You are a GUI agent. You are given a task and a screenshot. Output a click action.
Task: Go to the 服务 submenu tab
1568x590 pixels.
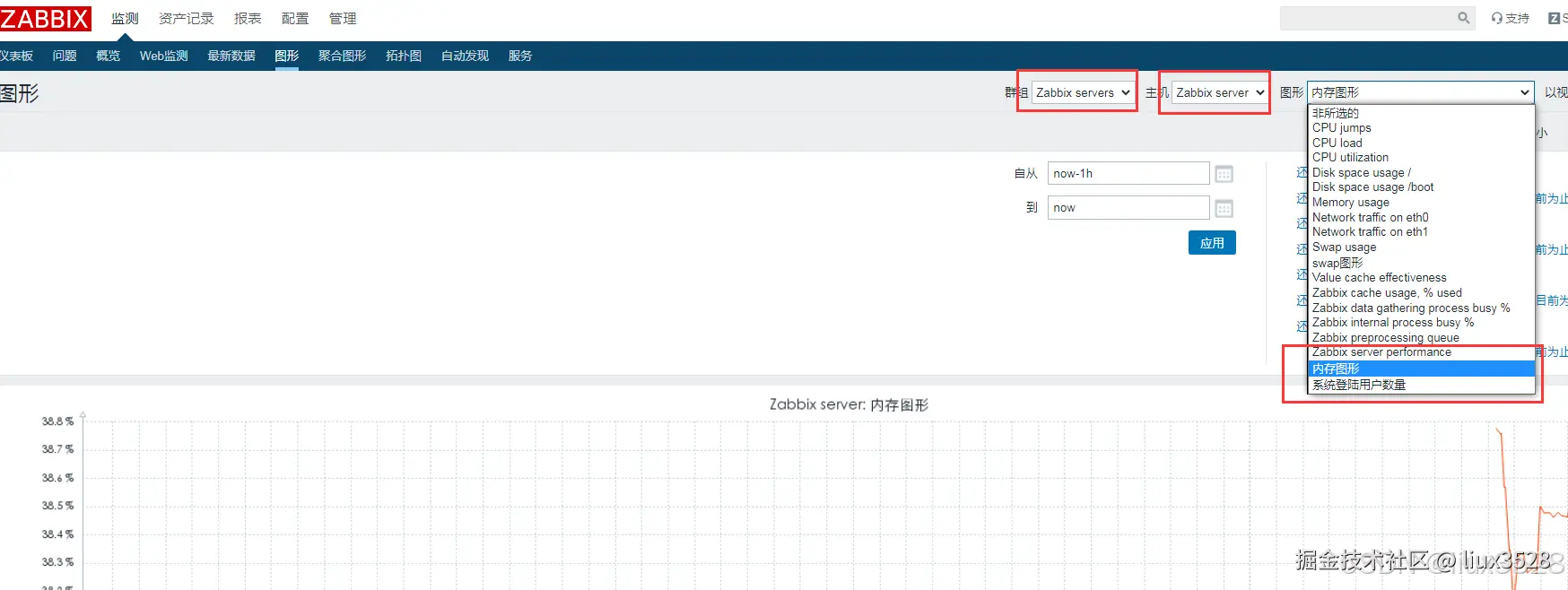tap(520, 56)
